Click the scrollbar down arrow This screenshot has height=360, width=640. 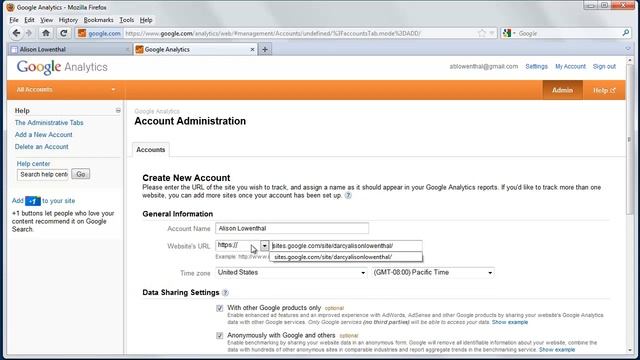[629, 350]
